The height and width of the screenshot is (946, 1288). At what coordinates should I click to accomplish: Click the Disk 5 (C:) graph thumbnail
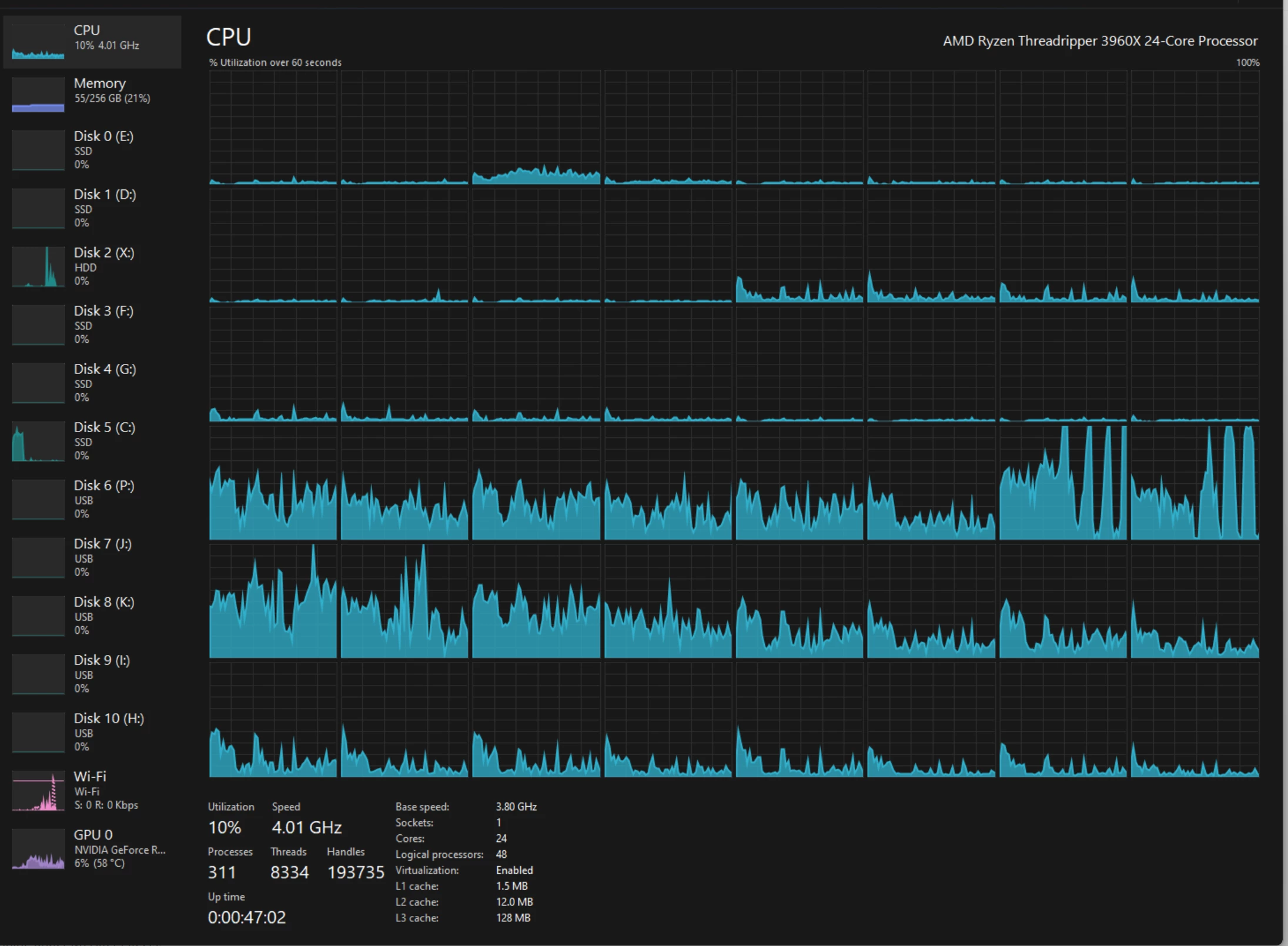point(38,442)
